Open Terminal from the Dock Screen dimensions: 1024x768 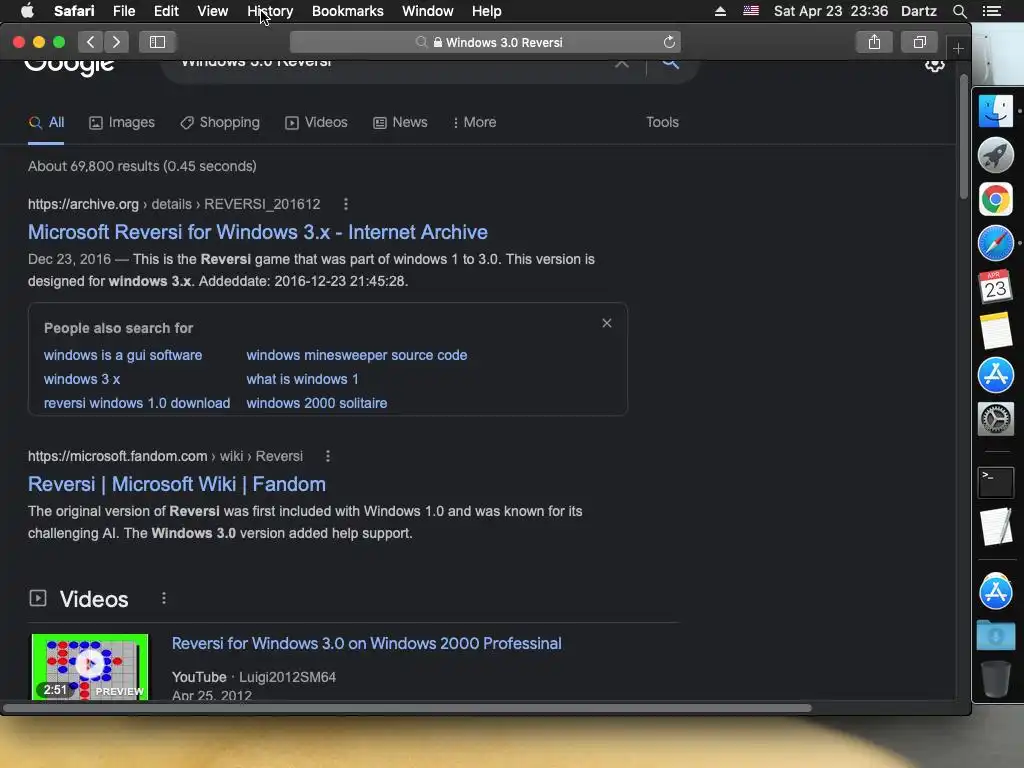(995, 483)
